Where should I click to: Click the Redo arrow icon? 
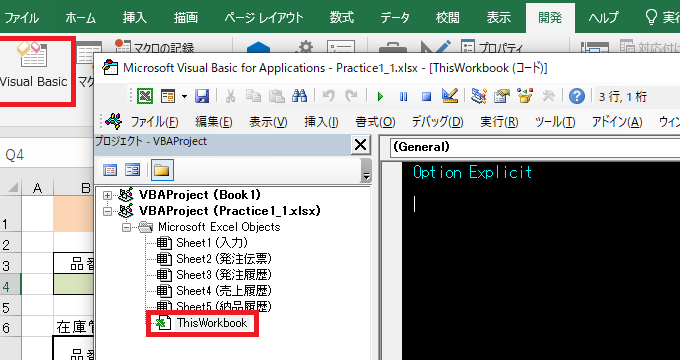351,96
